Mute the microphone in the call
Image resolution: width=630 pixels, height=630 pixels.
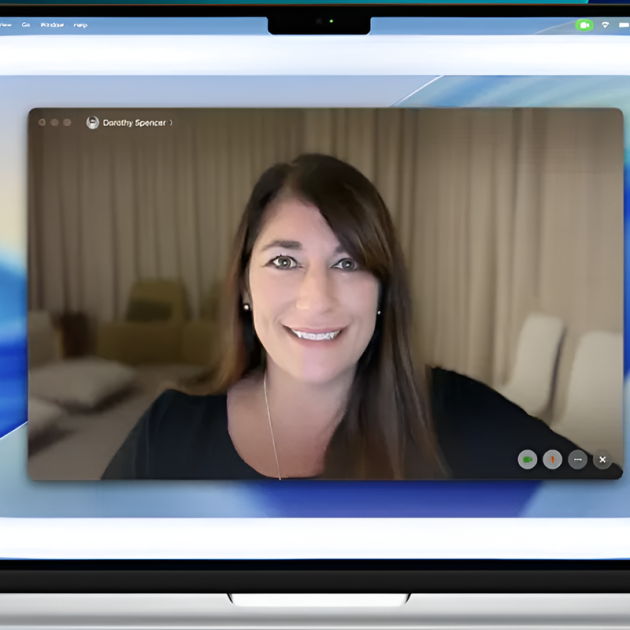click(x=552, y=459)
